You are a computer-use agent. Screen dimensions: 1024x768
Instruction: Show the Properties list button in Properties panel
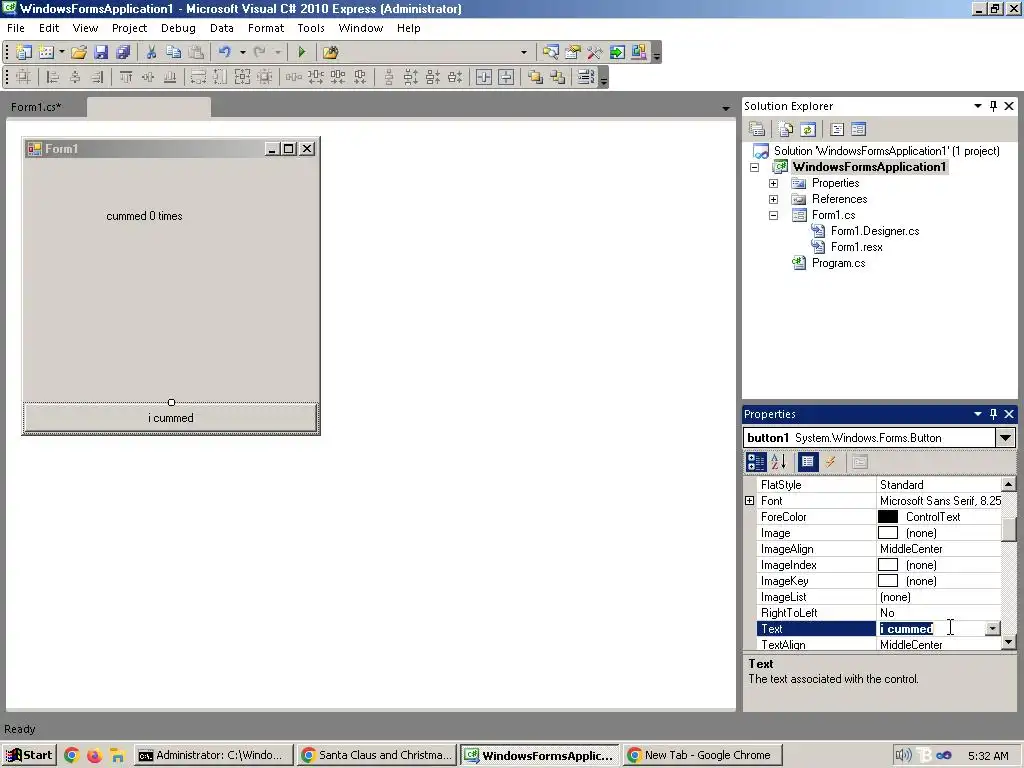(x=808, y=462)
